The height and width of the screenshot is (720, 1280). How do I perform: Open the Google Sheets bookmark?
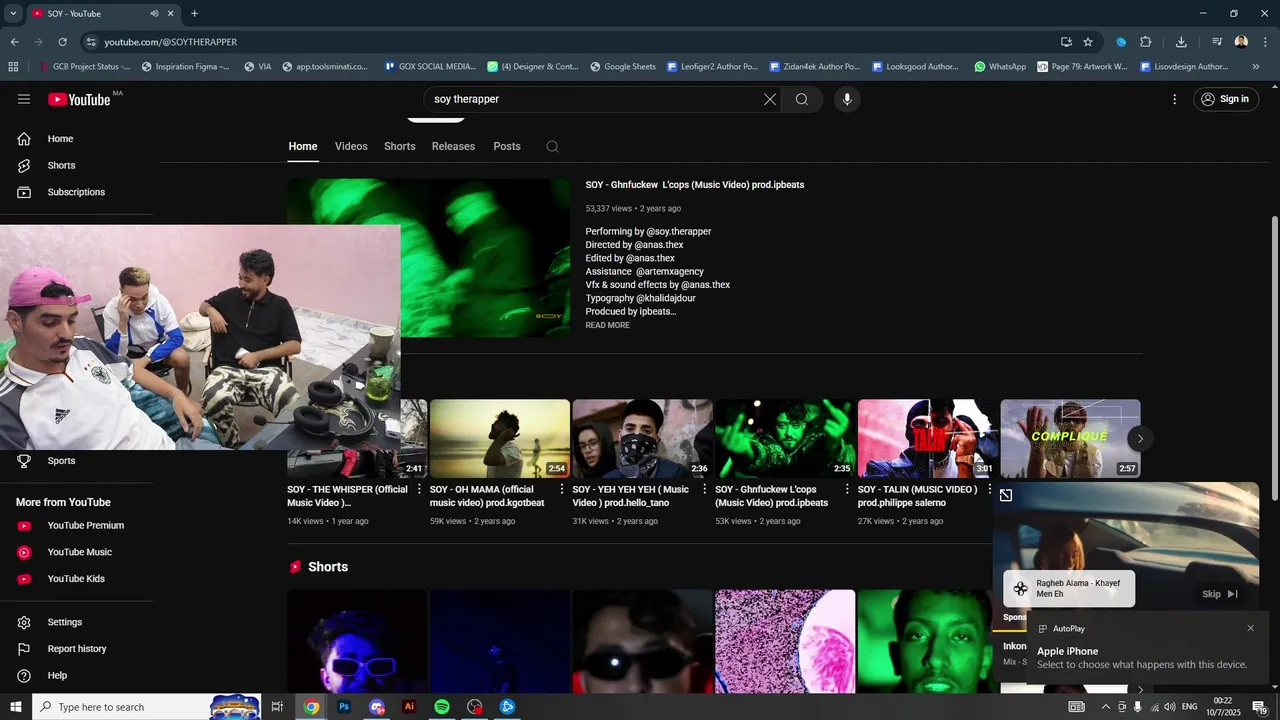pyautogui.click(x=623, y=67)
